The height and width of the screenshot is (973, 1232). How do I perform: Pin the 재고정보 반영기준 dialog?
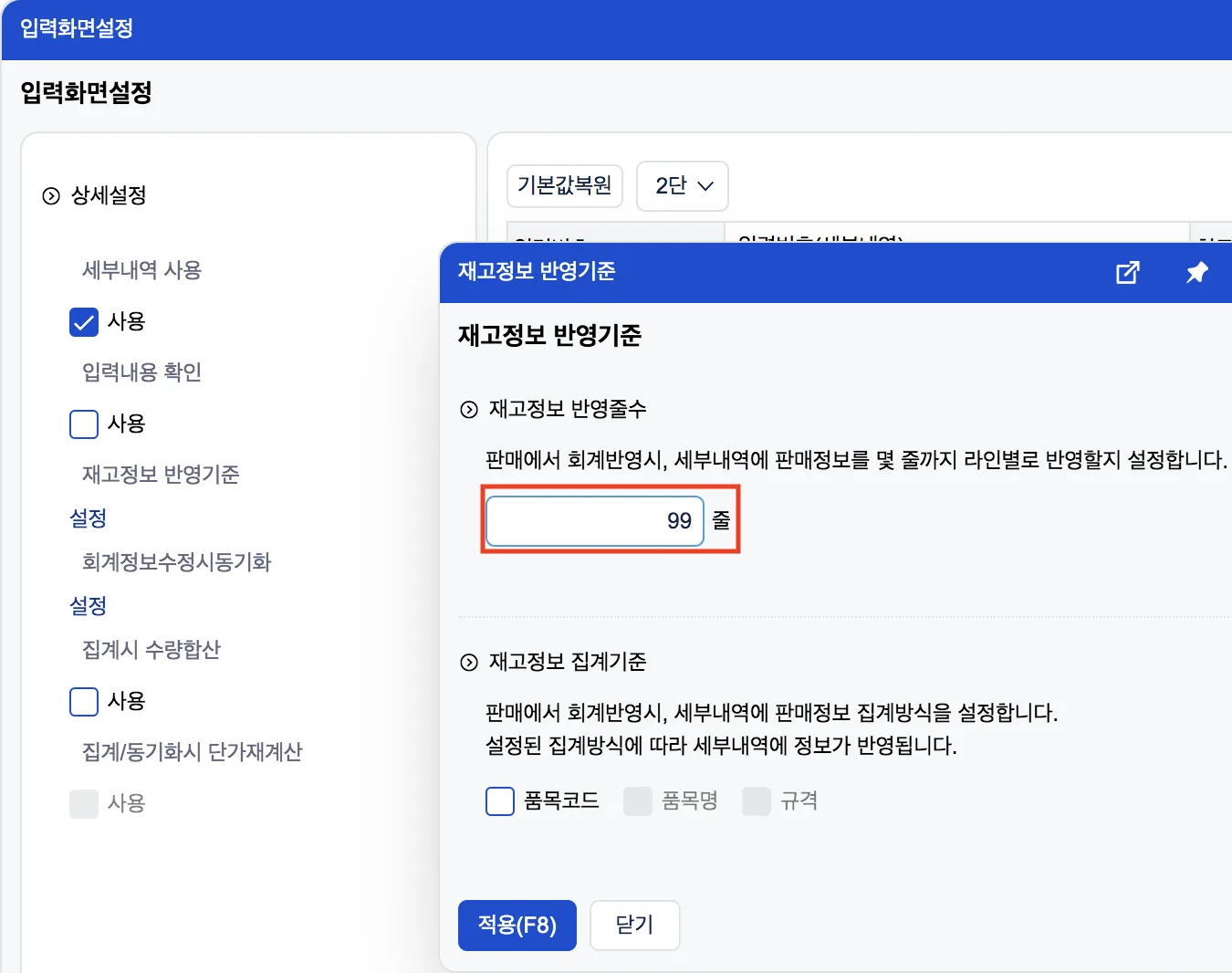click(x=1196, y=272)
